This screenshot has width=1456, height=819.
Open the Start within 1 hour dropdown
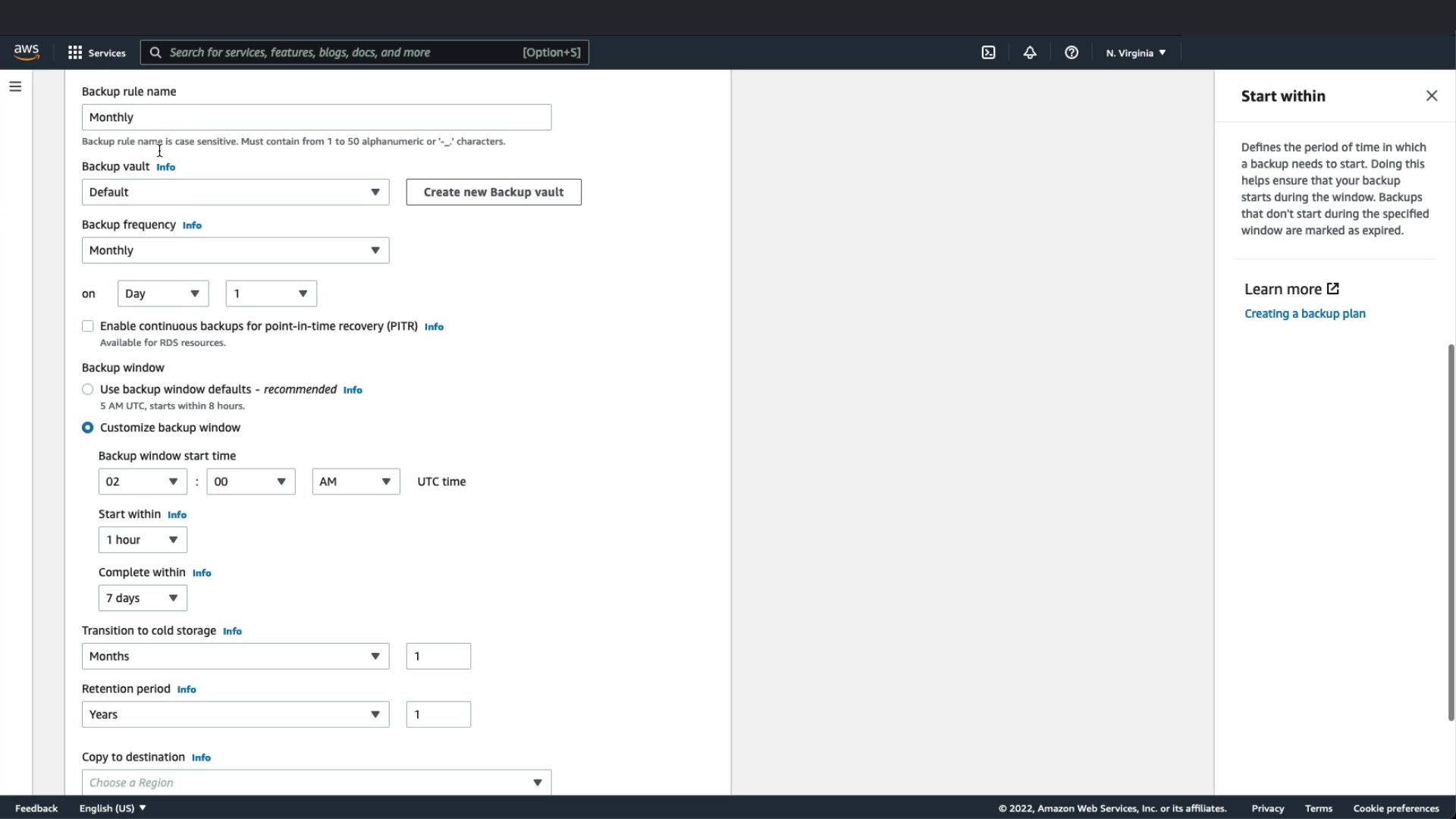pos(143,540)
